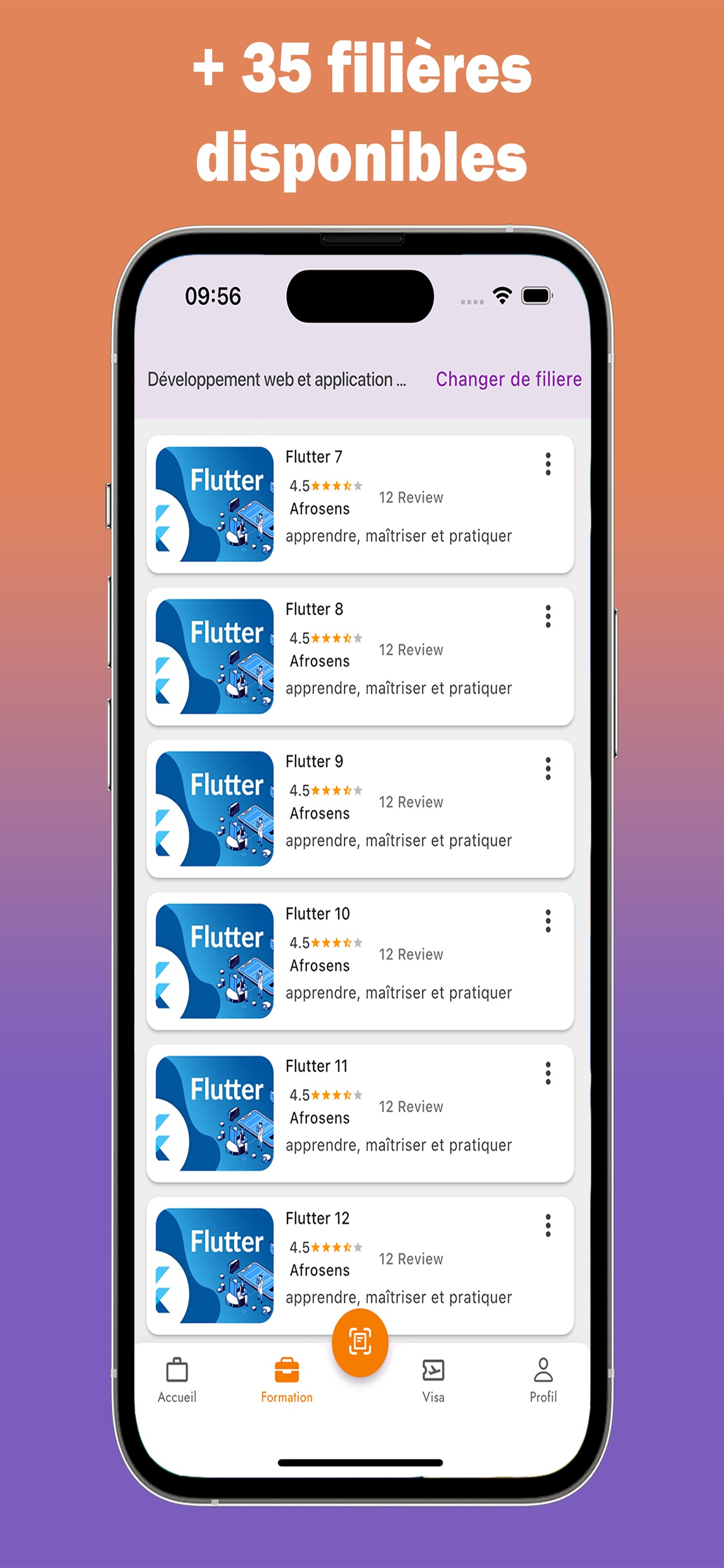Open three-dot menu for Flutter 8
This screenshot has height=1568, width=724.
(x=547, y=616)
